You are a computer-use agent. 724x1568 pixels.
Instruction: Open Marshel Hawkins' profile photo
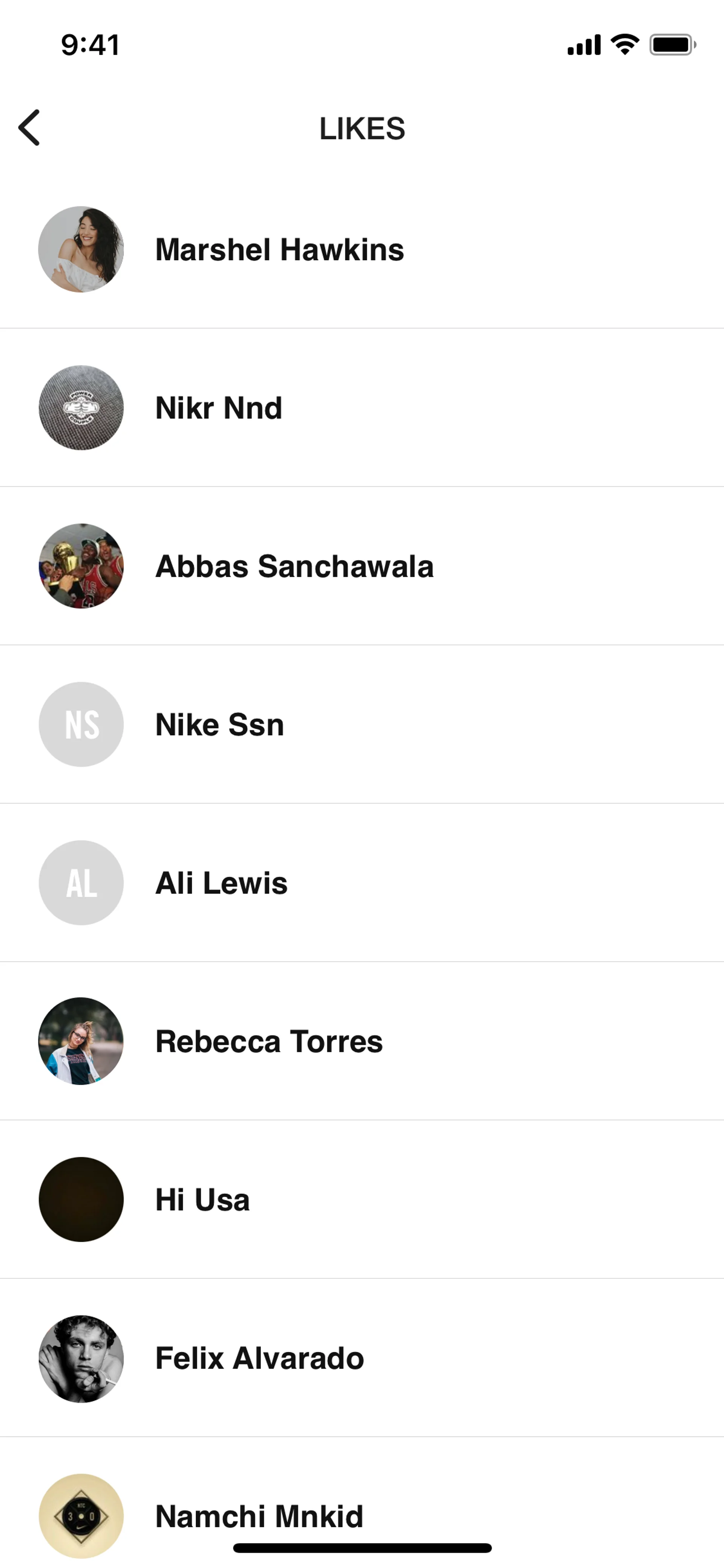[x=81, y=250]
